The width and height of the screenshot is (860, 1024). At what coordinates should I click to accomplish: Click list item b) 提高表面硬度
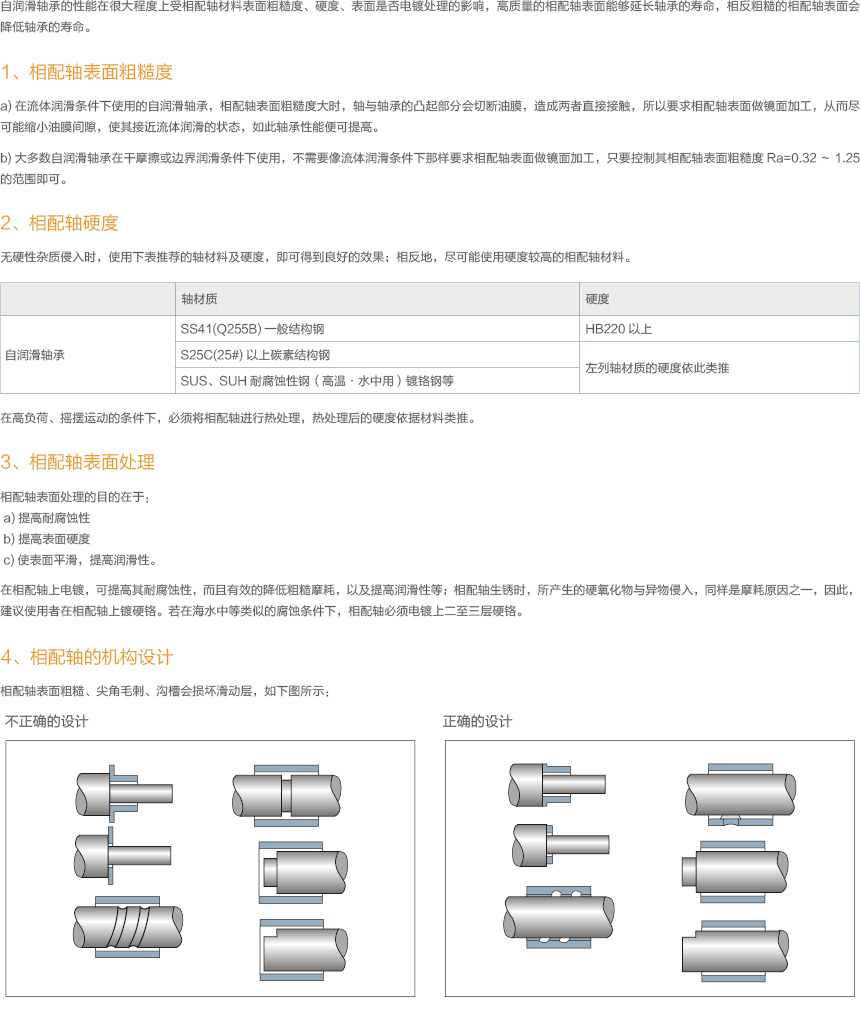[46, 539]
